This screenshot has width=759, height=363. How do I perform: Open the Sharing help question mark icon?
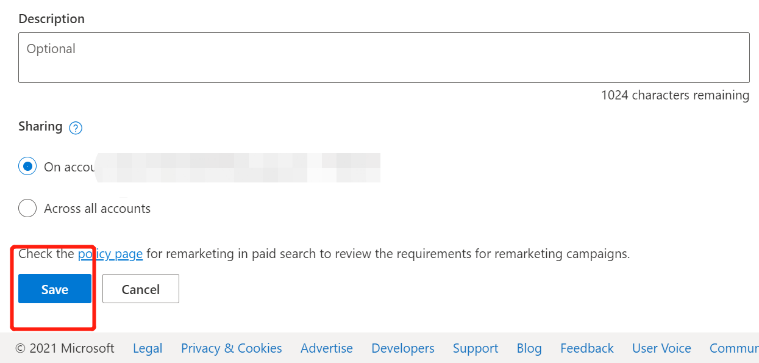coord(76,128)
